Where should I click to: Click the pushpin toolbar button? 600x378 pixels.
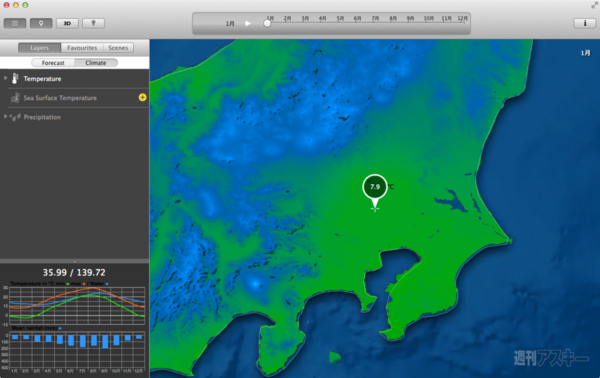[93, 23]
